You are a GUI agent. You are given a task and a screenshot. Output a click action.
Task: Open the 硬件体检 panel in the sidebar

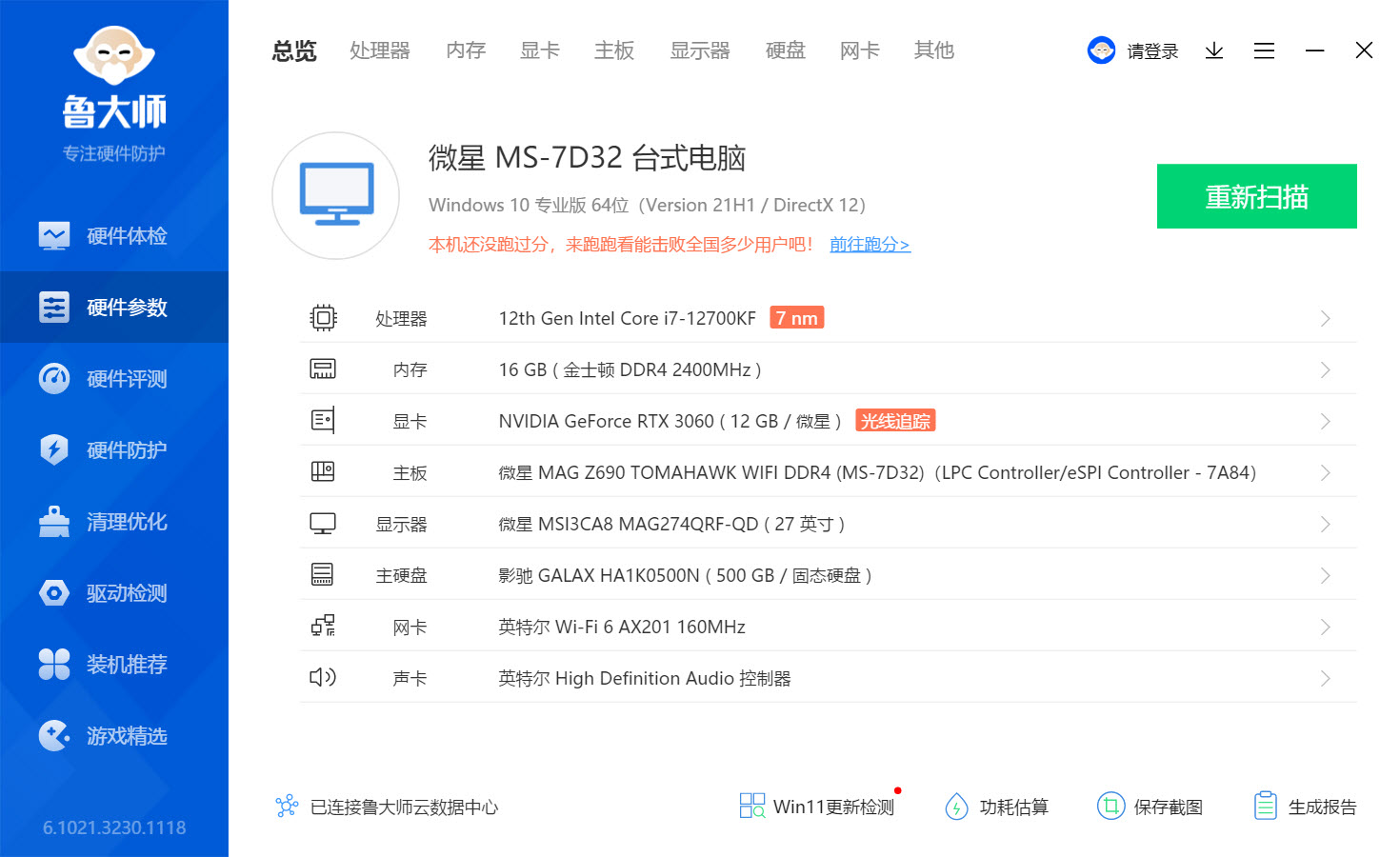pyautogui.click(x=114, y=235)
